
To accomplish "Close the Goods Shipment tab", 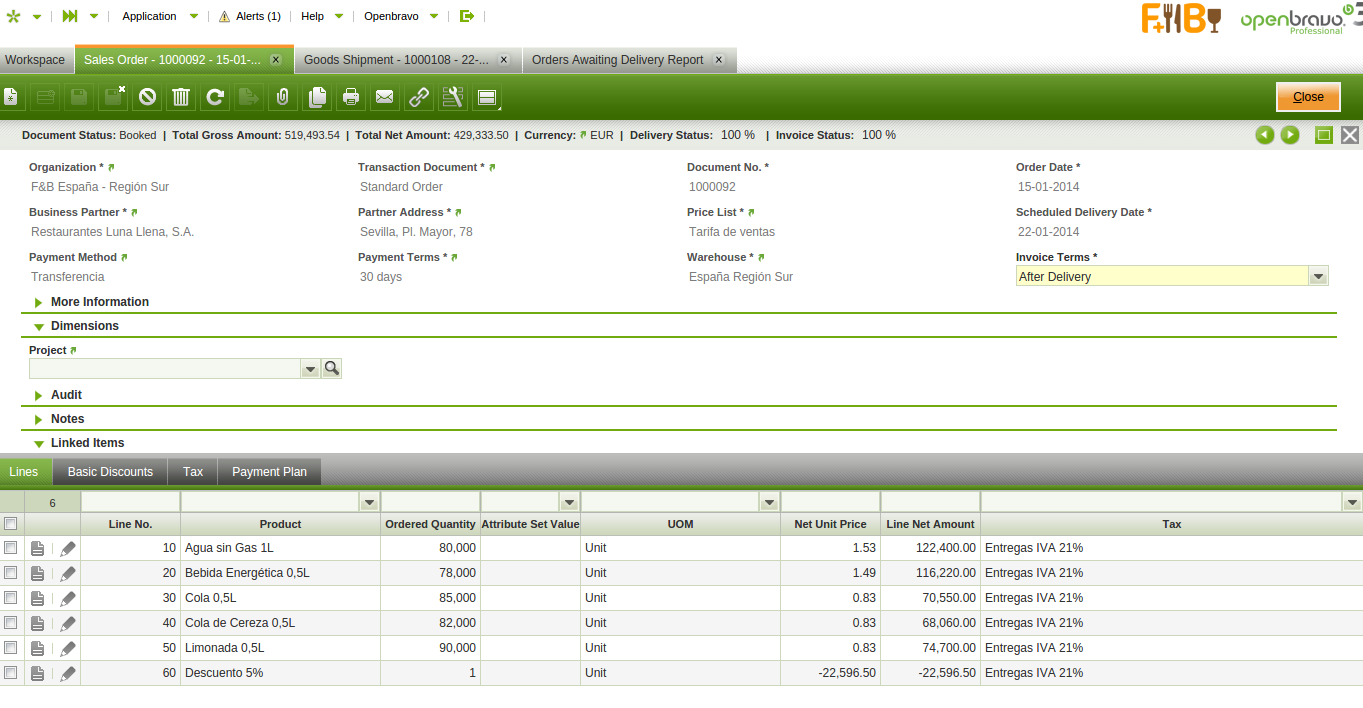I will click(503, 60).
